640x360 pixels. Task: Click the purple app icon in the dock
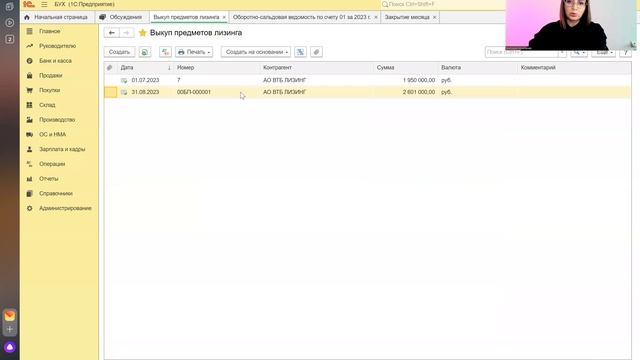point(10,347)
